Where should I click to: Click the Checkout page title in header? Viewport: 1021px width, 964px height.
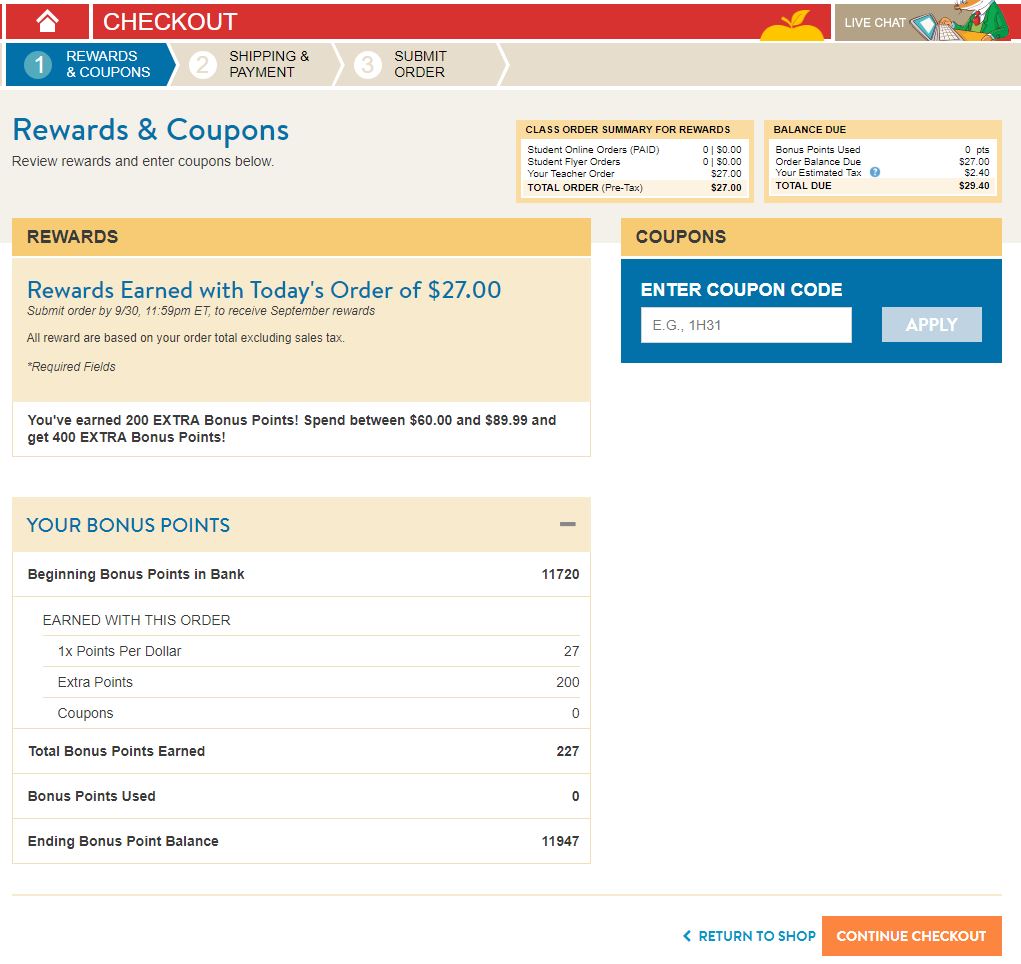coord(170,21)
